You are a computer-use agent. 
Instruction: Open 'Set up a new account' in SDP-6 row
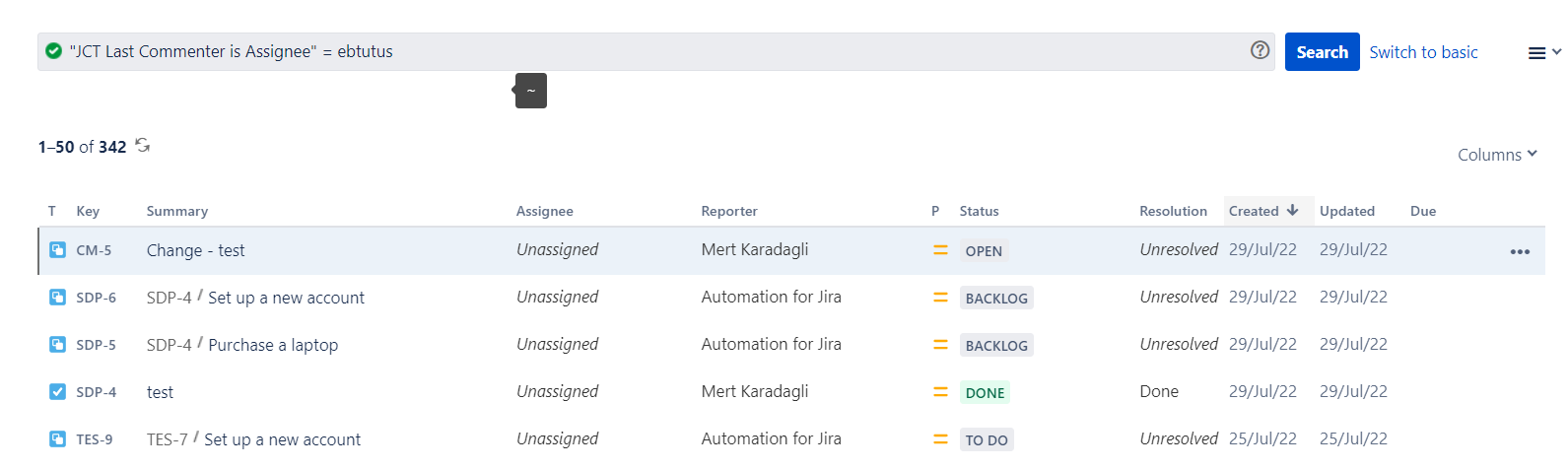pyautogui.click(x=286, y=298)
